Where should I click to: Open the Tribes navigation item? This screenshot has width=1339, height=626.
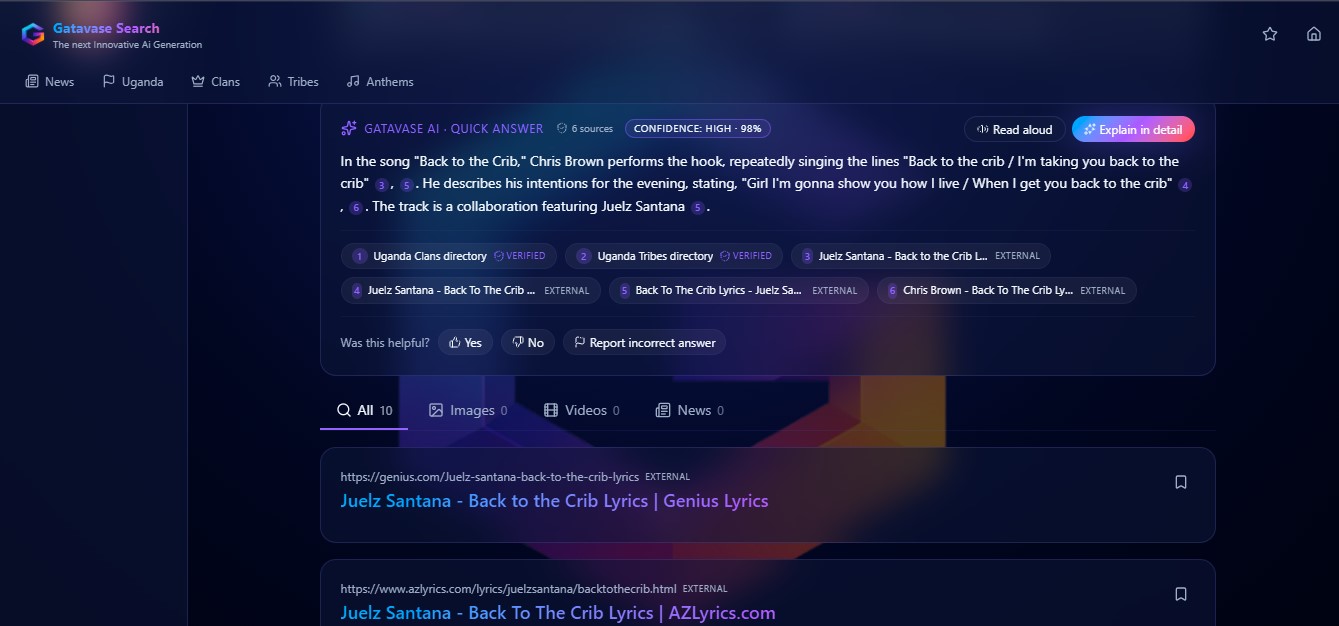(294, 82)
